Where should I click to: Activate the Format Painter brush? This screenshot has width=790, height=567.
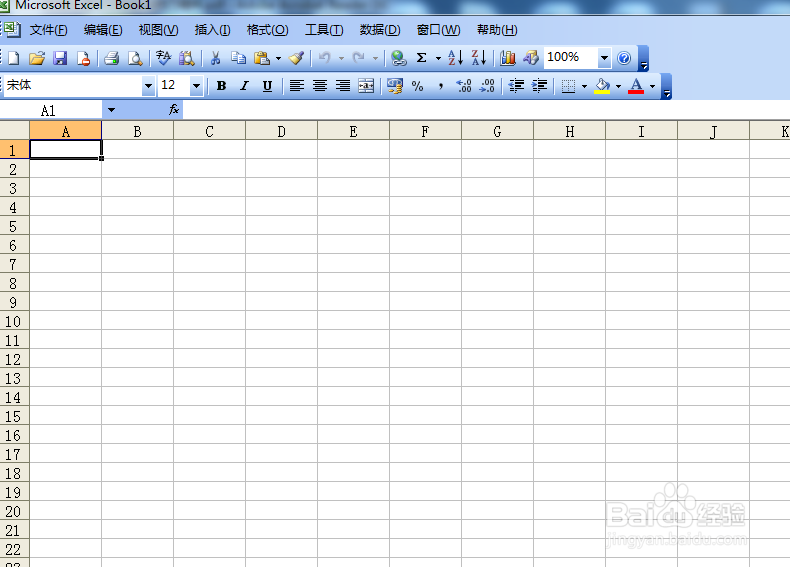[296, 58]
